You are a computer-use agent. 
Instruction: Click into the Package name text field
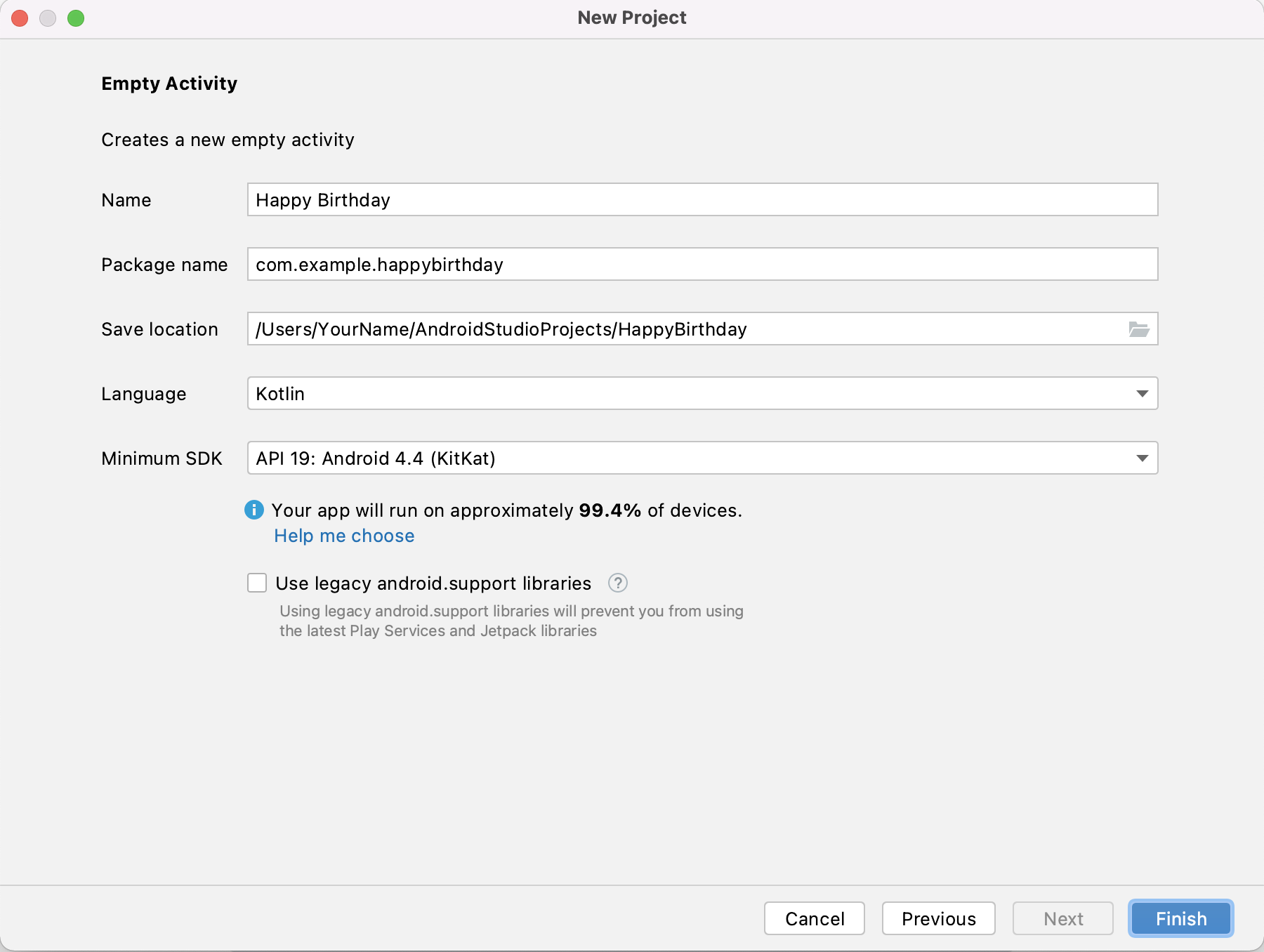pos(702,265)
